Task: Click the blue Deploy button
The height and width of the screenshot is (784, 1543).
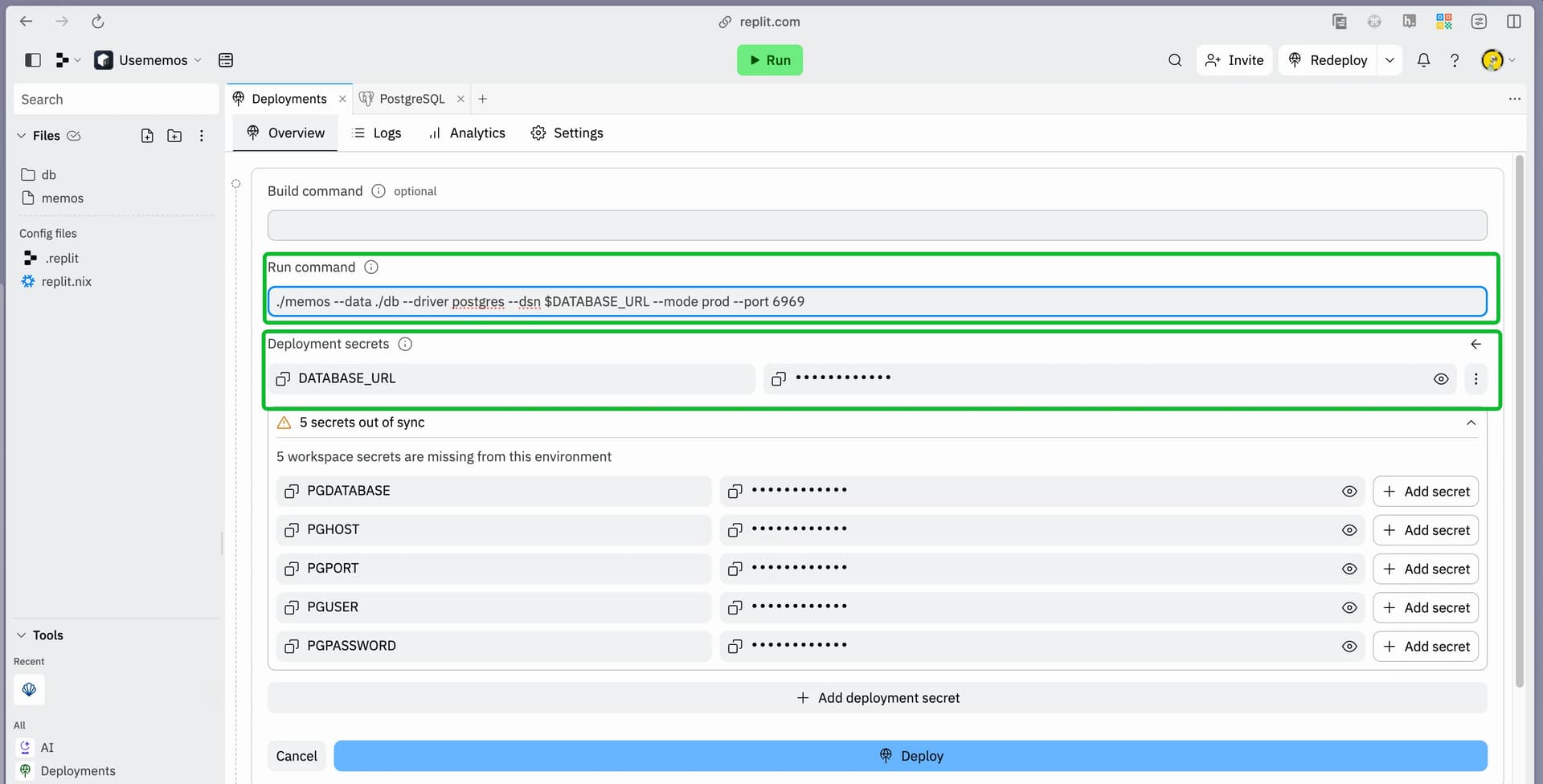Action: coord(910,756)
